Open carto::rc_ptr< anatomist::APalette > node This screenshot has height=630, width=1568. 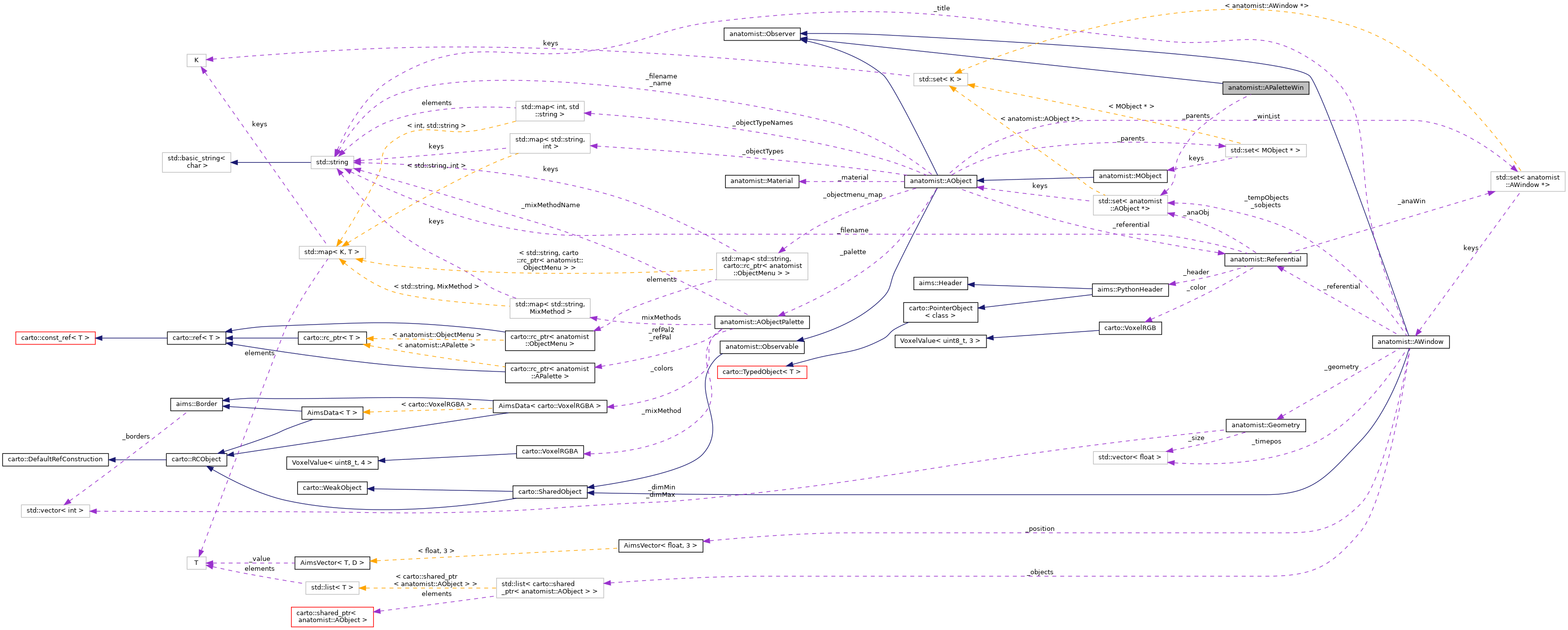(x=549, y=373)
